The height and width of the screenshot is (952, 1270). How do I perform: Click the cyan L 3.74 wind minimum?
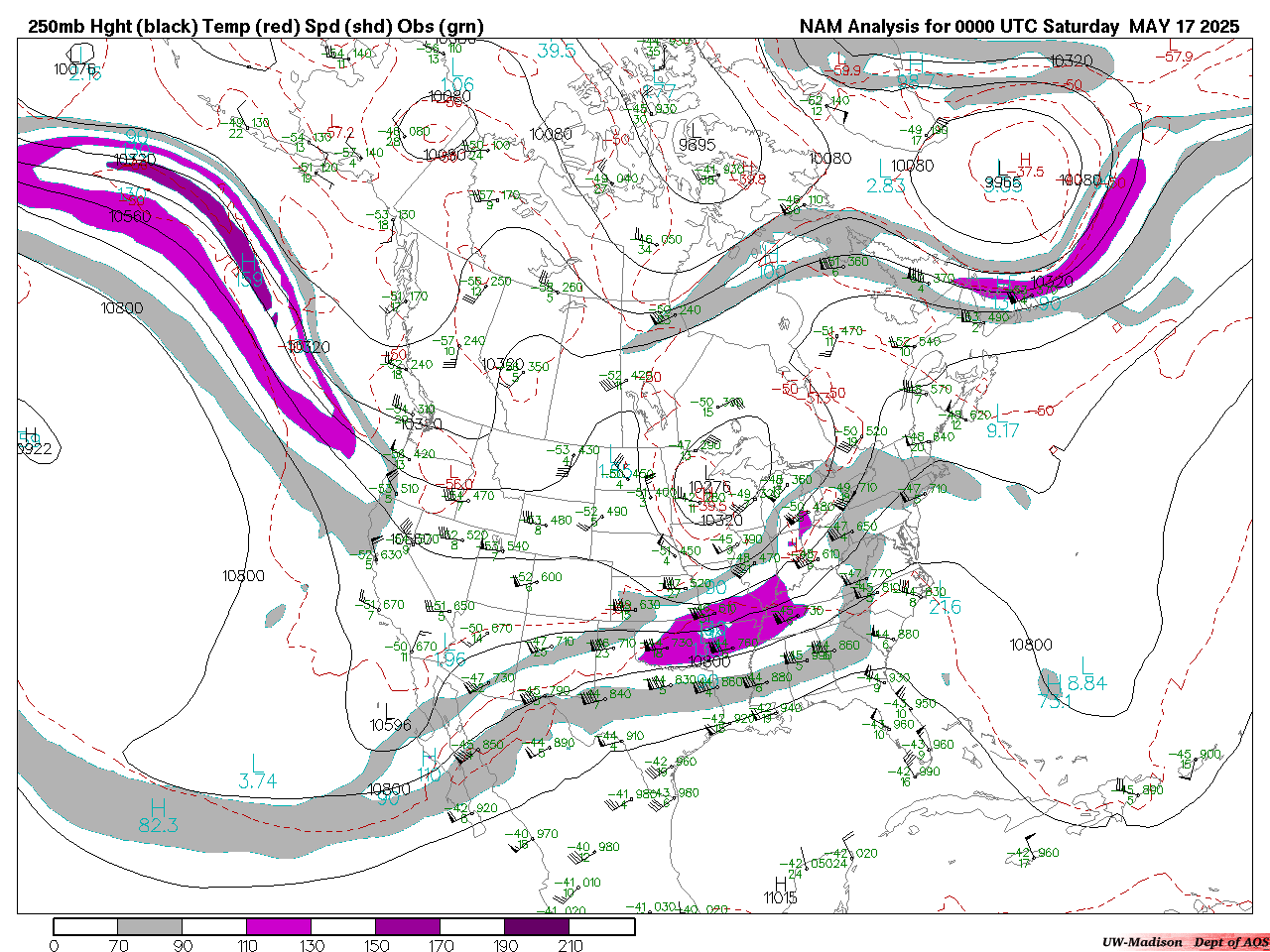[257, 773]
